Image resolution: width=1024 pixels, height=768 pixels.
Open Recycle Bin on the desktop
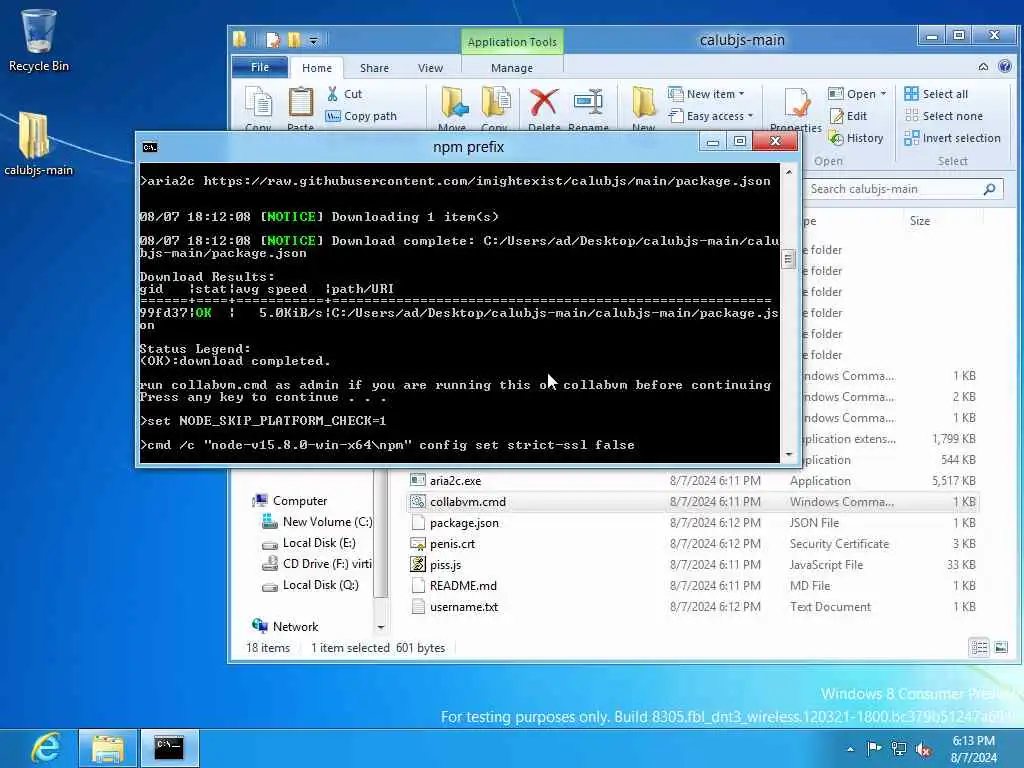[39, 40]
